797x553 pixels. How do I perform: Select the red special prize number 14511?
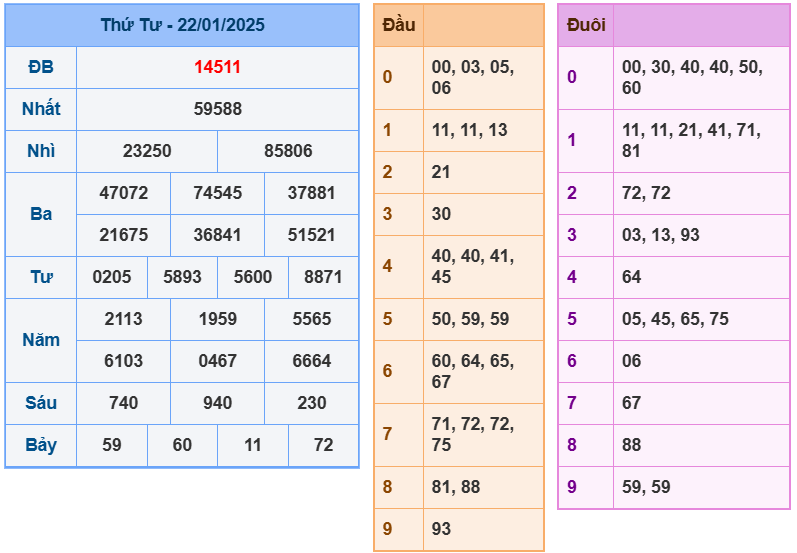point(217,67)
